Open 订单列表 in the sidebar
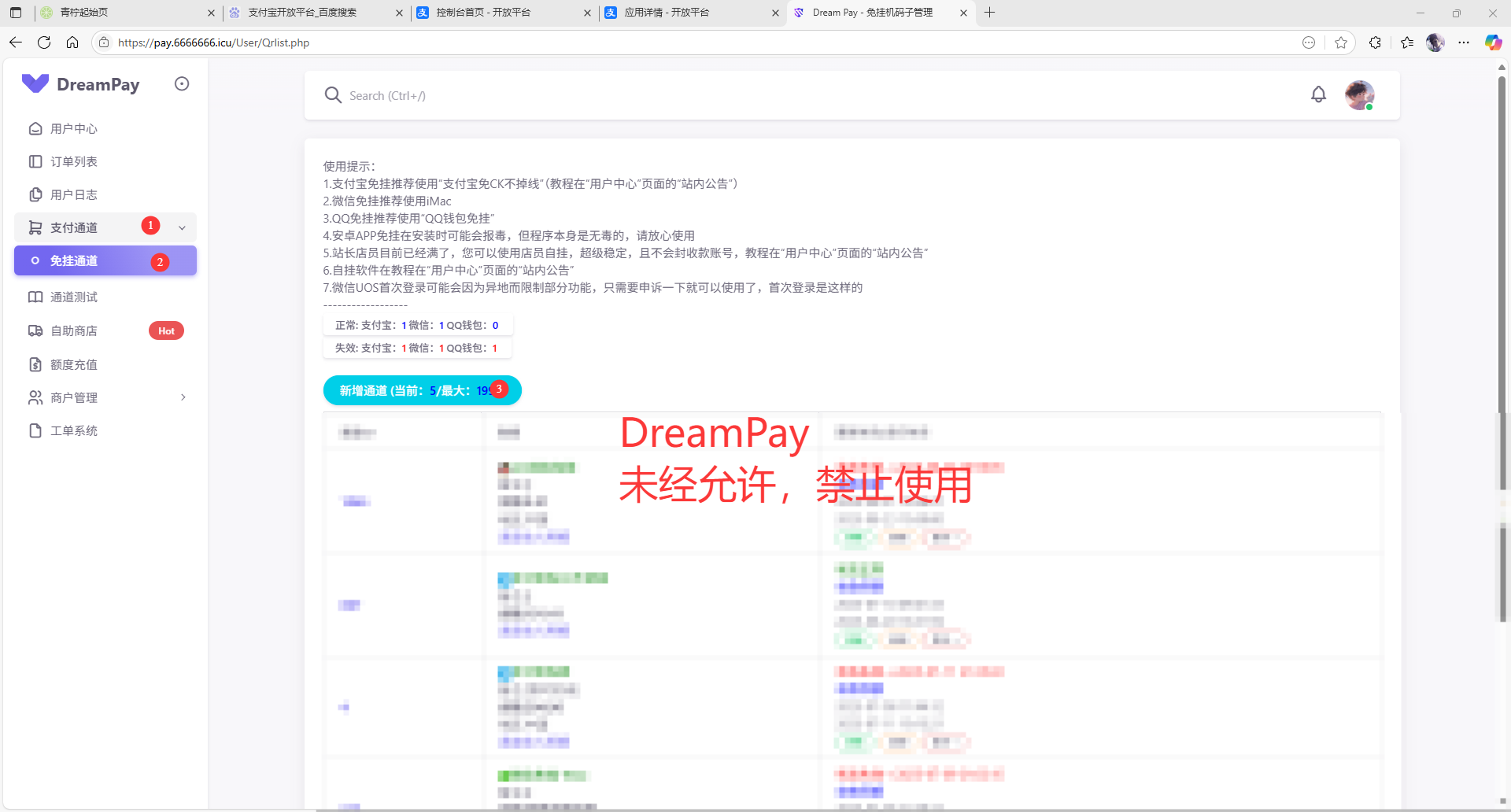 click(74, 161)
